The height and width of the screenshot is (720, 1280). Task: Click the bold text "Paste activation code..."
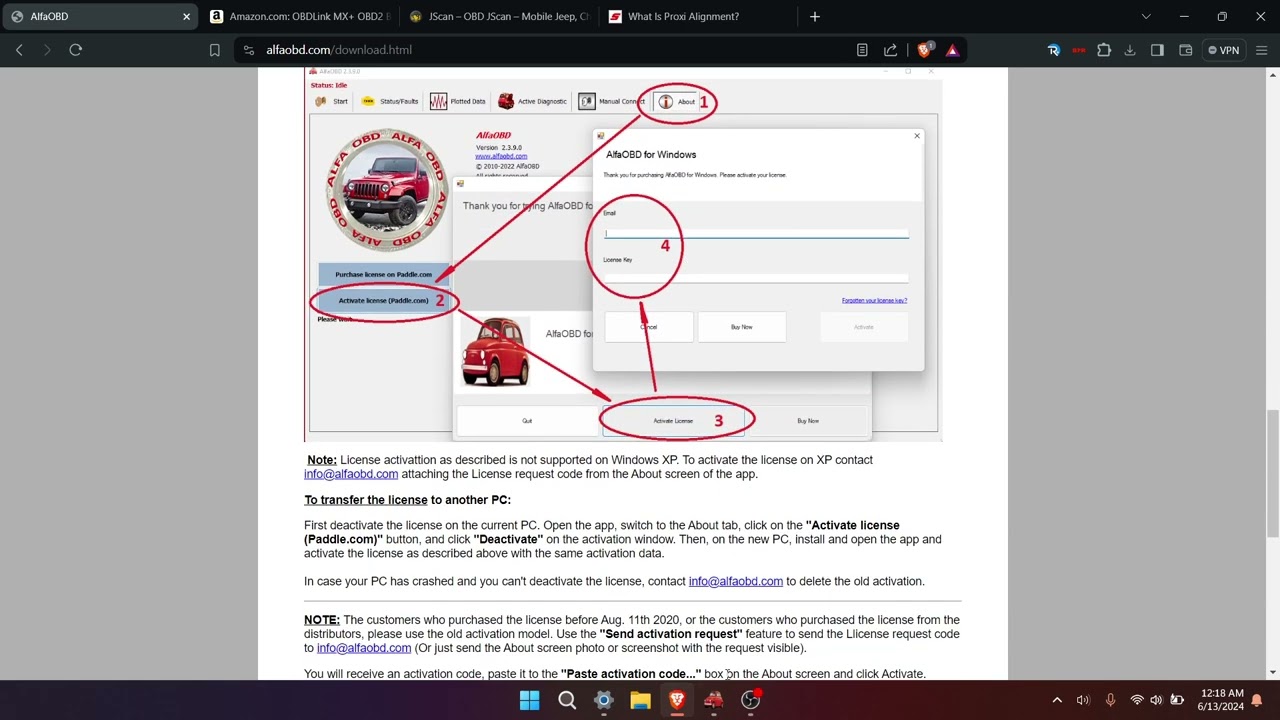[631, 674]
